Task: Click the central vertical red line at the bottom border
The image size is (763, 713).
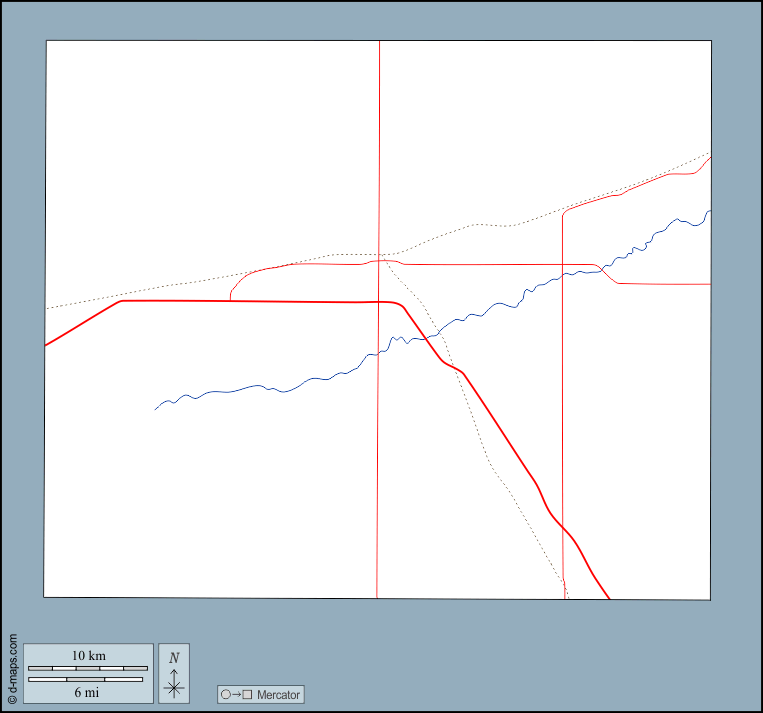Action: (x=377, y=597)
